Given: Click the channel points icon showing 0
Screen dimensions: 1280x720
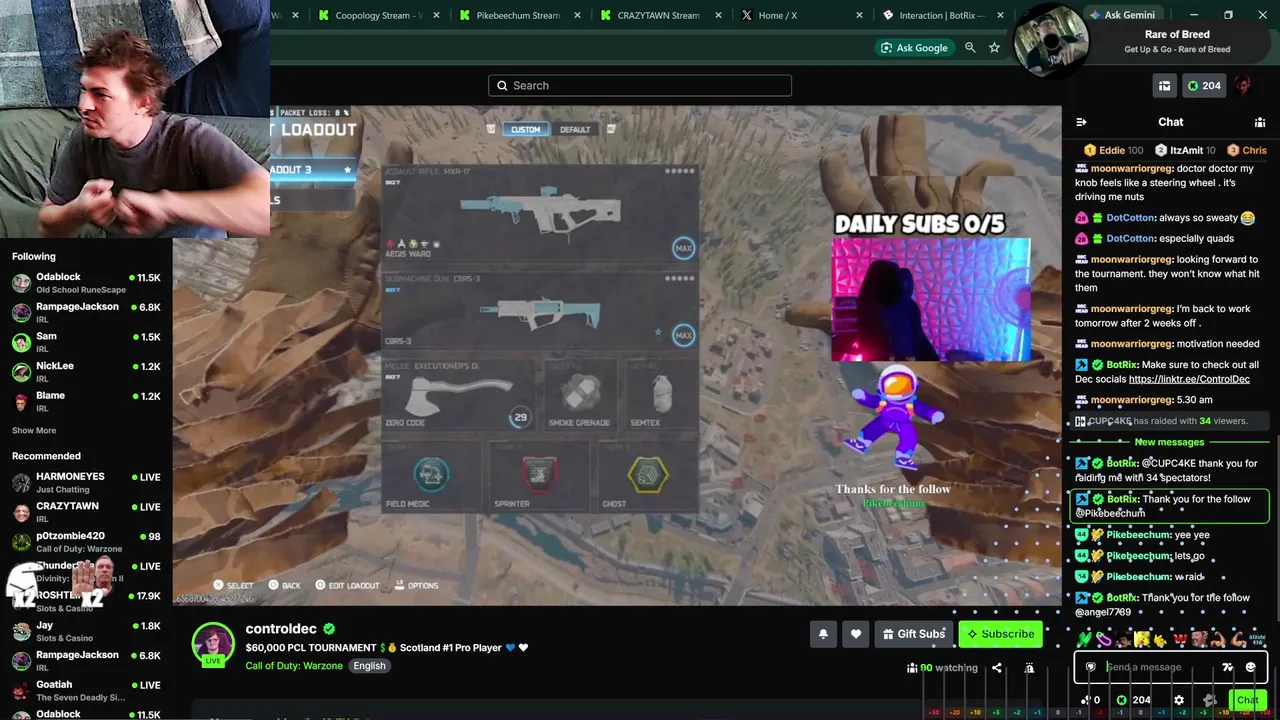Looking at the screenshot, I should pos(1091,700).
